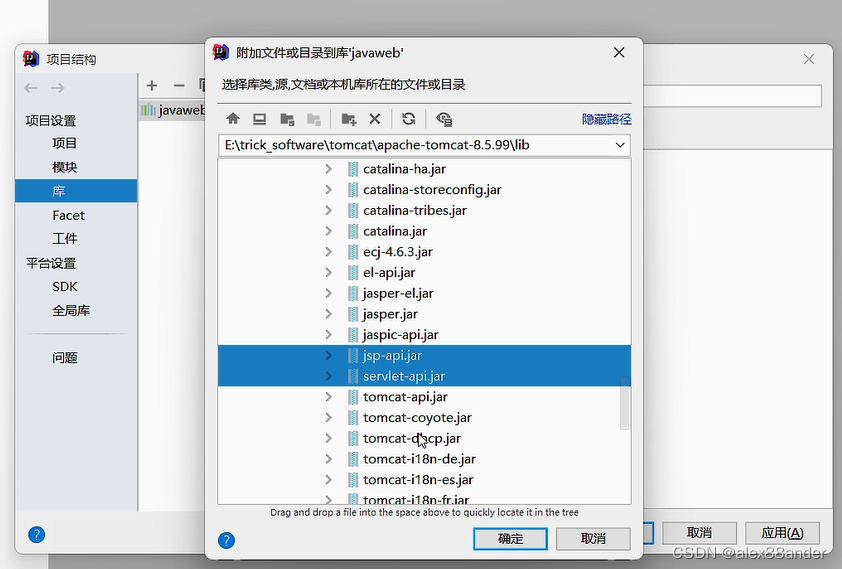This screenshot has height=569, width=842.
Task: Click the forward arrow in Project Structure
Action: click(x=57, y=87)
